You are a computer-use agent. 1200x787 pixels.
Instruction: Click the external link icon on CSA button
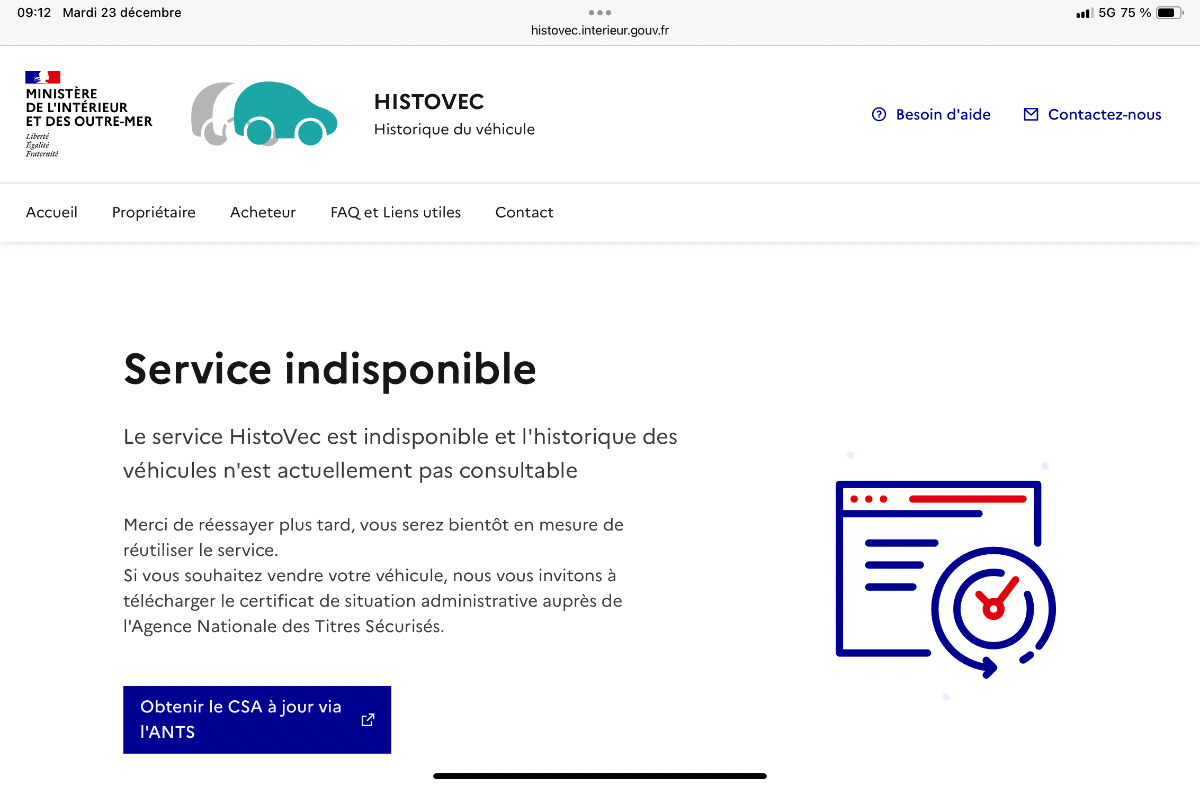click(x=368, y=719)
